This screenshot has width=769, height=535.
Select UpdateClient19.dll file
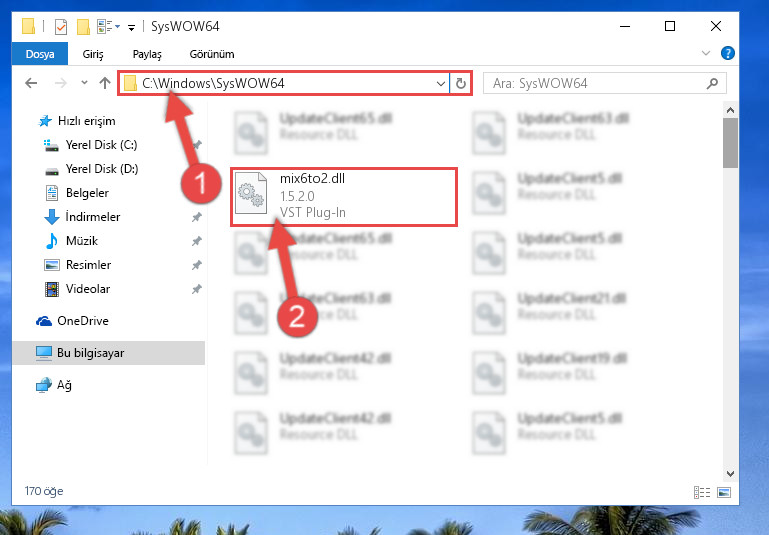572,358
